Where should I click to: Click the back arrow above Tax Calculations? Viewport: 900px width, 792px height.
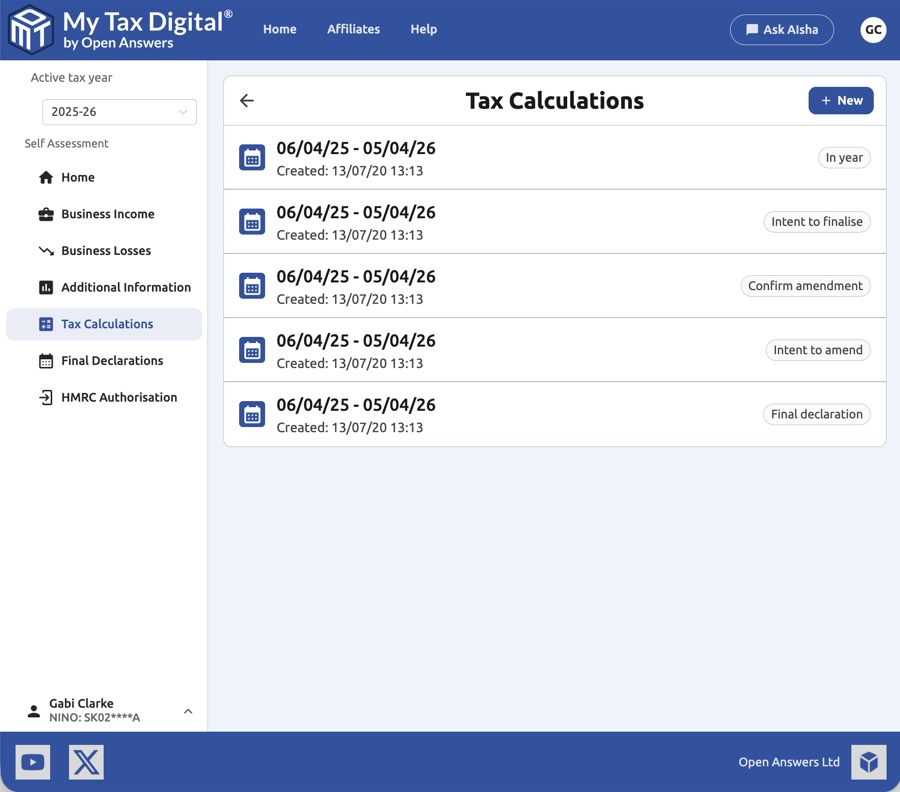pyautogui.click(x=246, y=101)
